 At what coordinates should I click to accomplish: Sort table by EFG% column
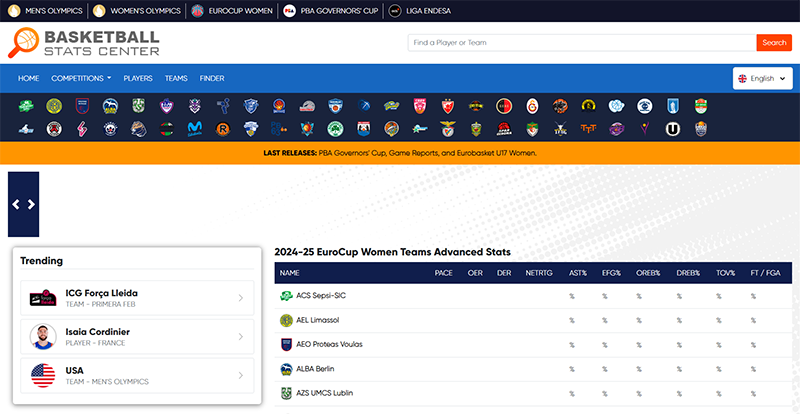pyautogui.click(x=611, y=273)
